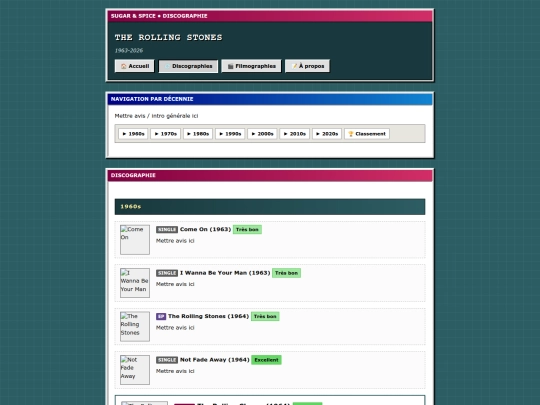Click Très bon badge on Come On

247,229
